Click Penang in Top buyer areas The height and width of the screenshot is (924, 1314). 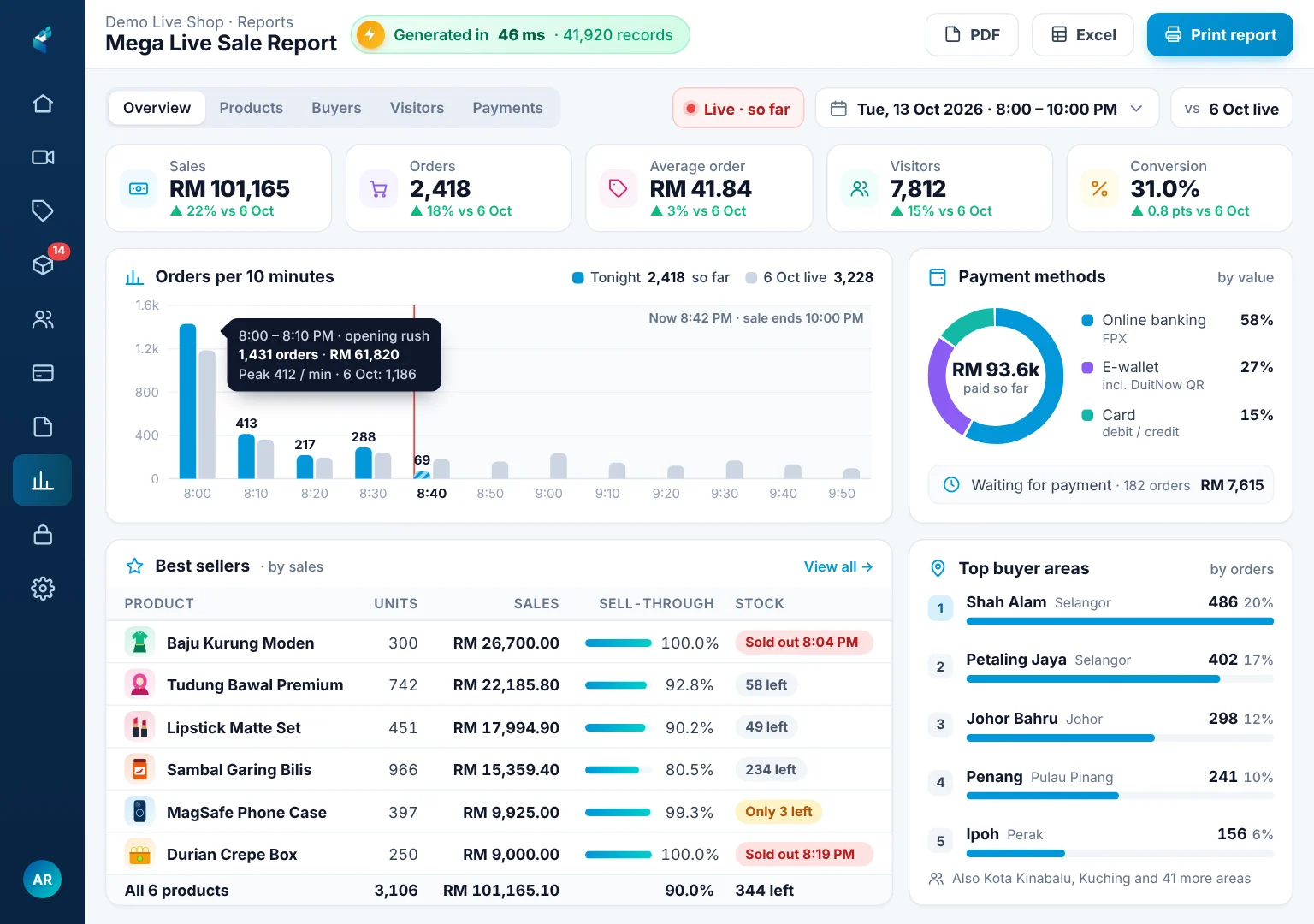pos(994,777)
